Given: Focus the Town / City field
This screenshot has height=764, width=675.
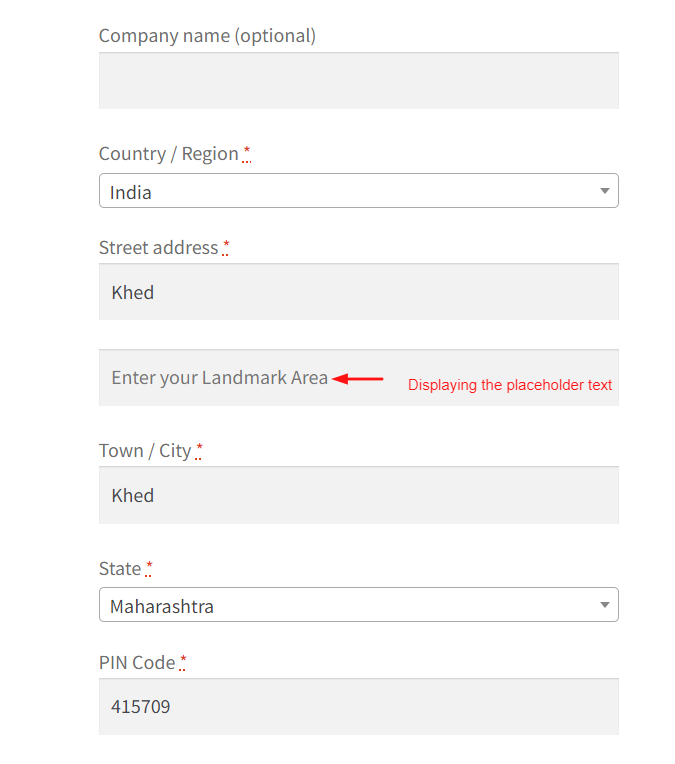Looking at the screenshot, I should (359, 495).
